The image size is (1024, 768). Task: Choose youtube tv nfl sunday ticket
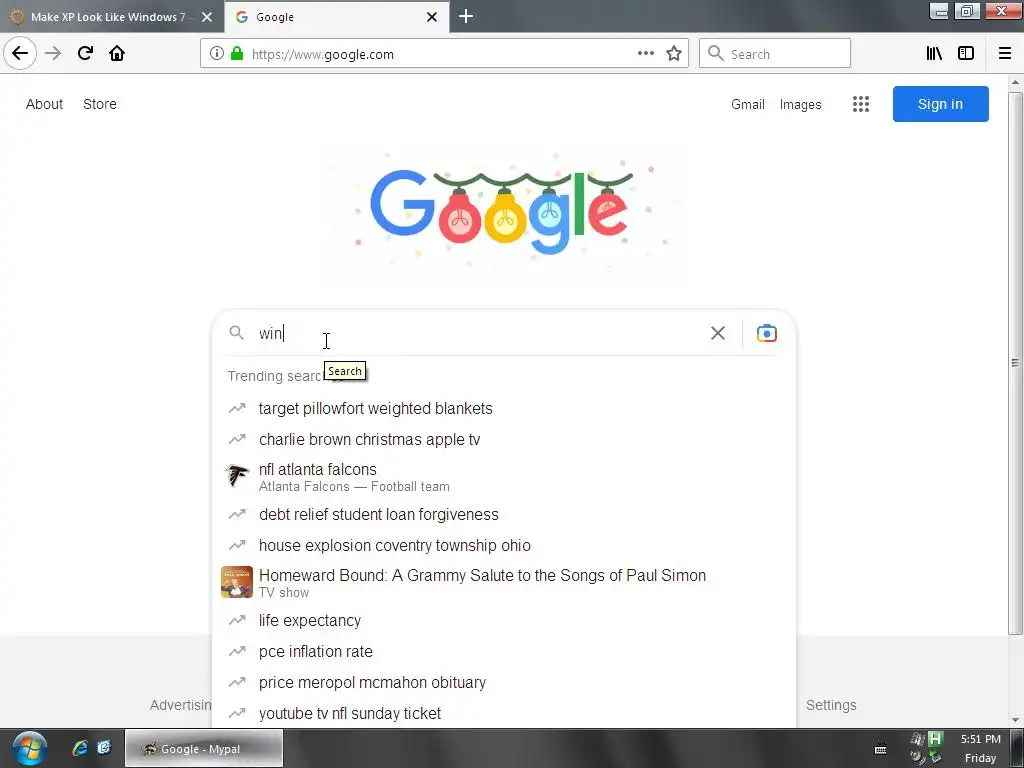pos(504,713)
